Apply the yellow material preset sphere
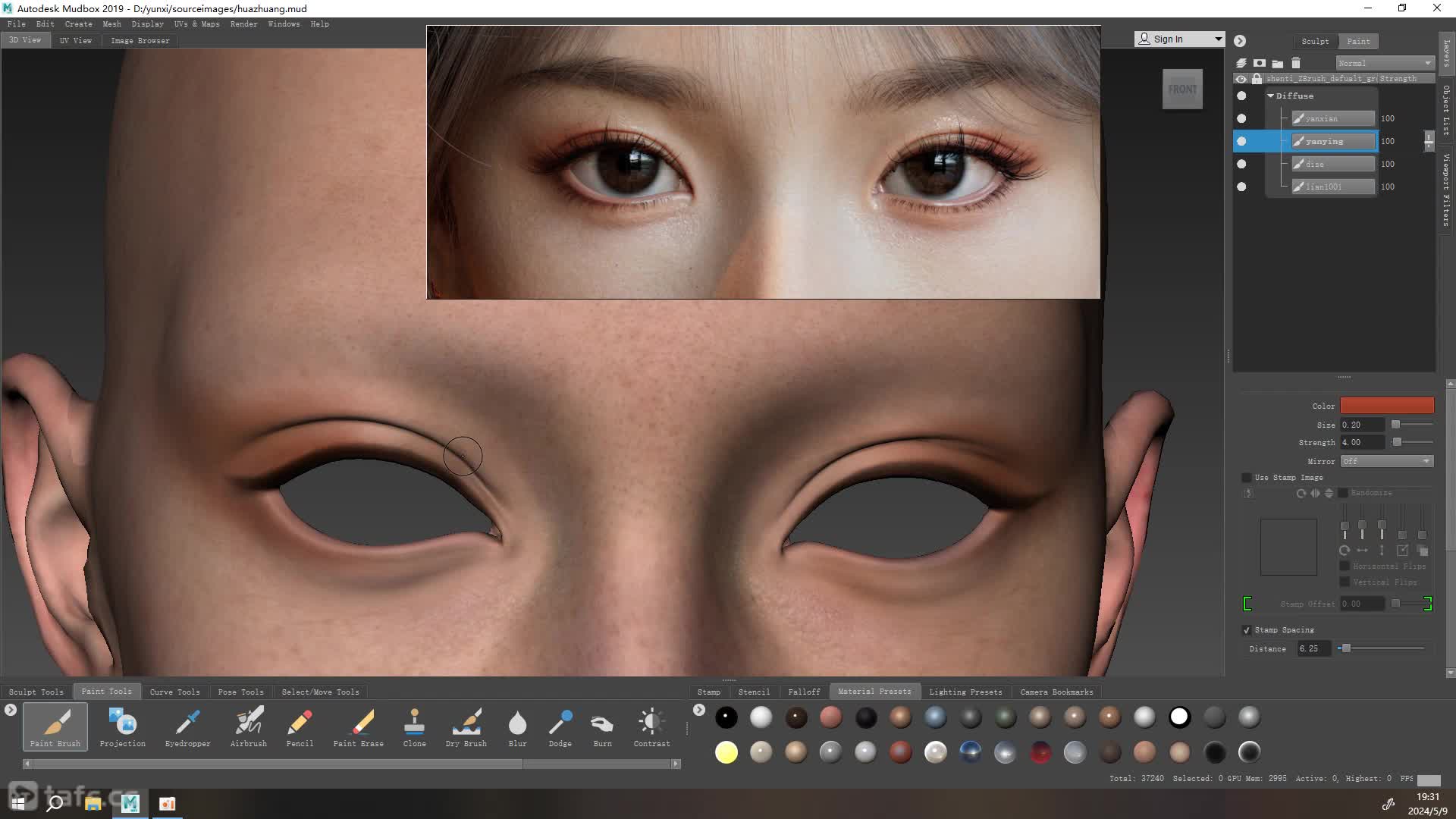Screen dimensions: 1456x819 (x=726, y=752)
